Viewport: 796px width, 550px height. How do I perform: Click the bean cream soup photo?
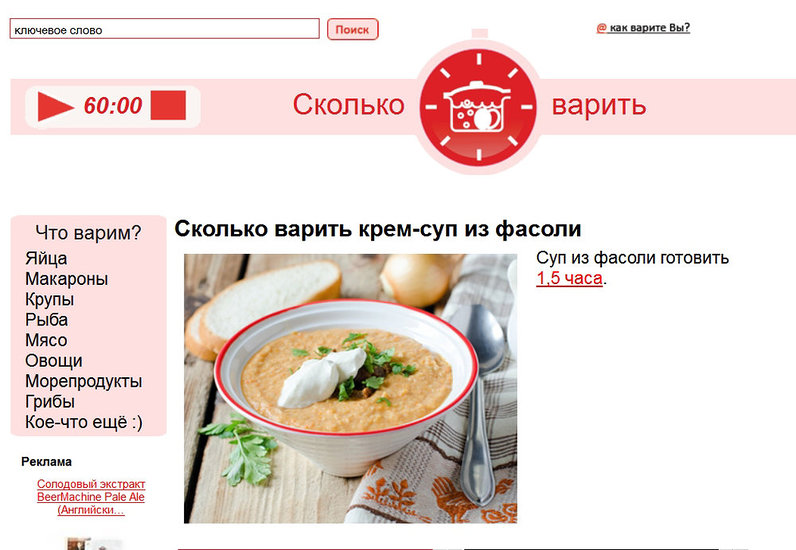[350, 389]
